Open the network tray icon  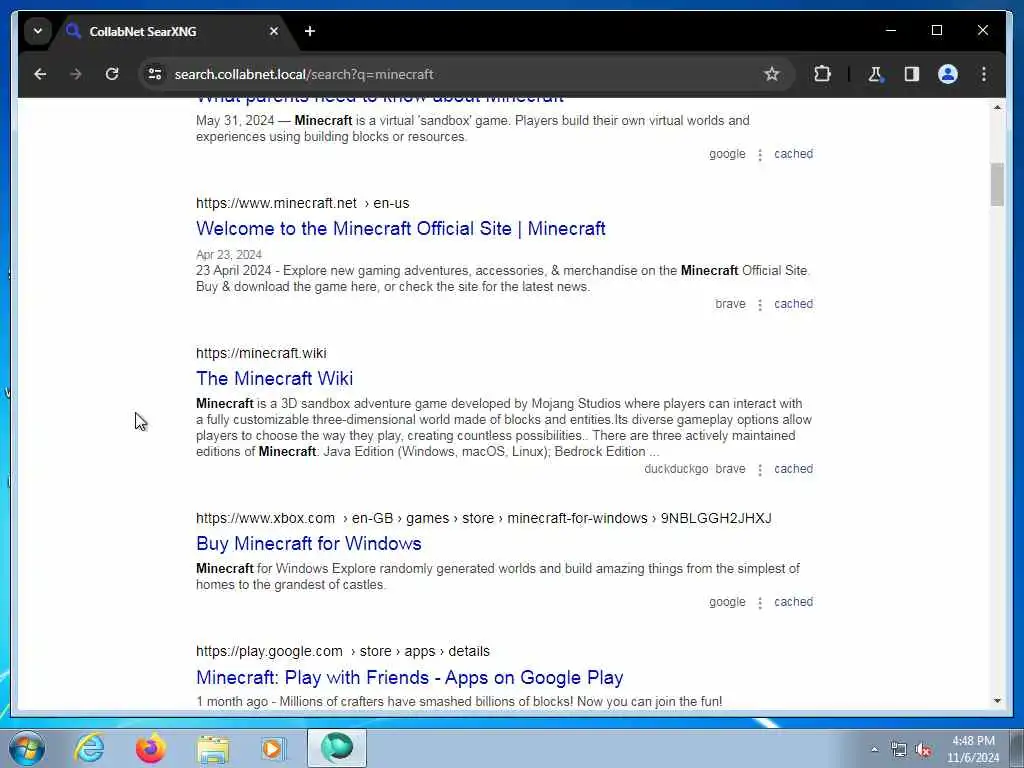(899, 750)
